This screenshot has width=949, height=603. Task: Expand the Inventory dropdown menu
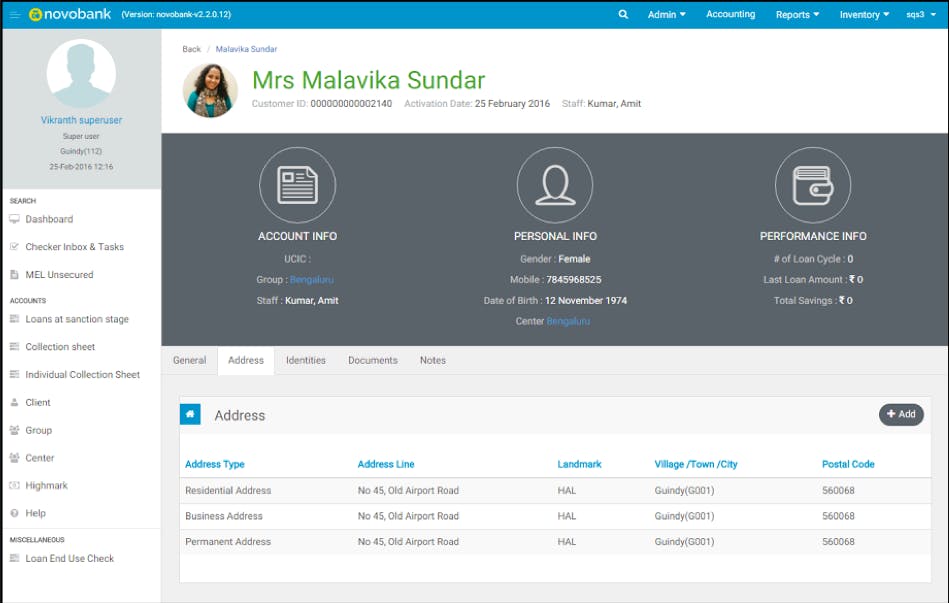[x=864, y=15]
